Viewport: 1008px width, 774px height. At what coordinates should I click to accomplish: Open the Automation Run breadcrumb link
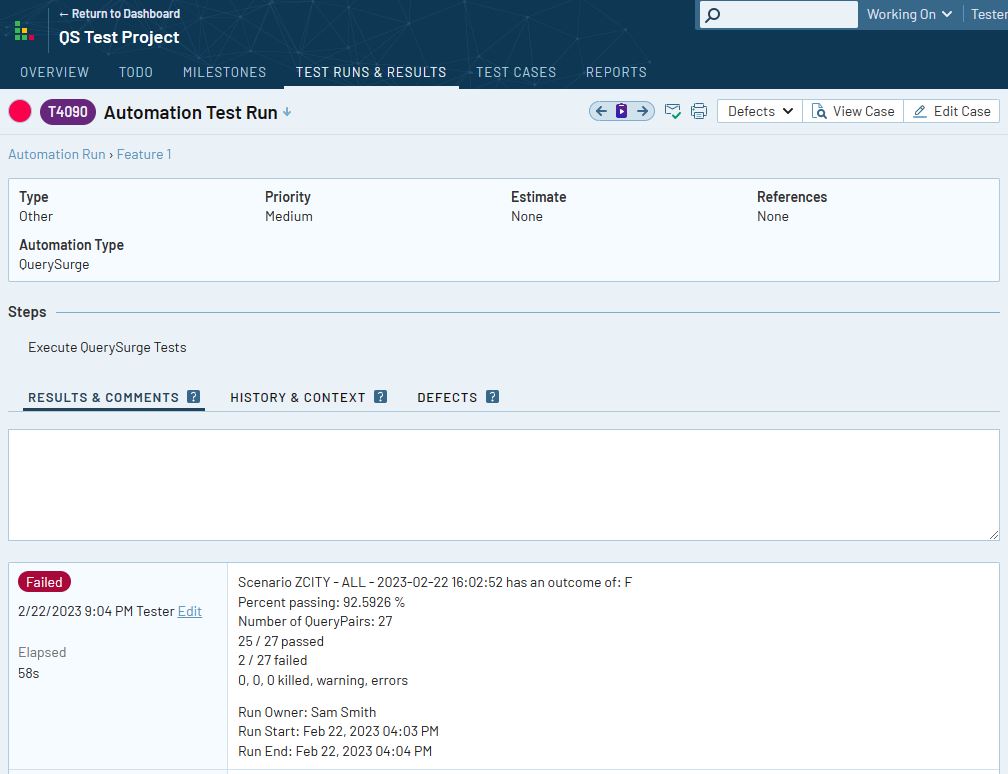click(x=57, y=154)
